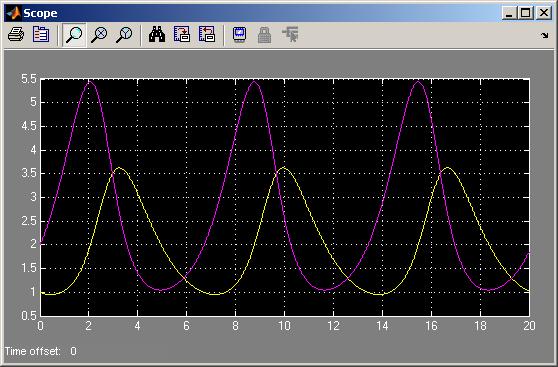The image size is (558, 367).
Task: Click the magenta curve's first peak near time 2
Action: [x=89, y=82]
